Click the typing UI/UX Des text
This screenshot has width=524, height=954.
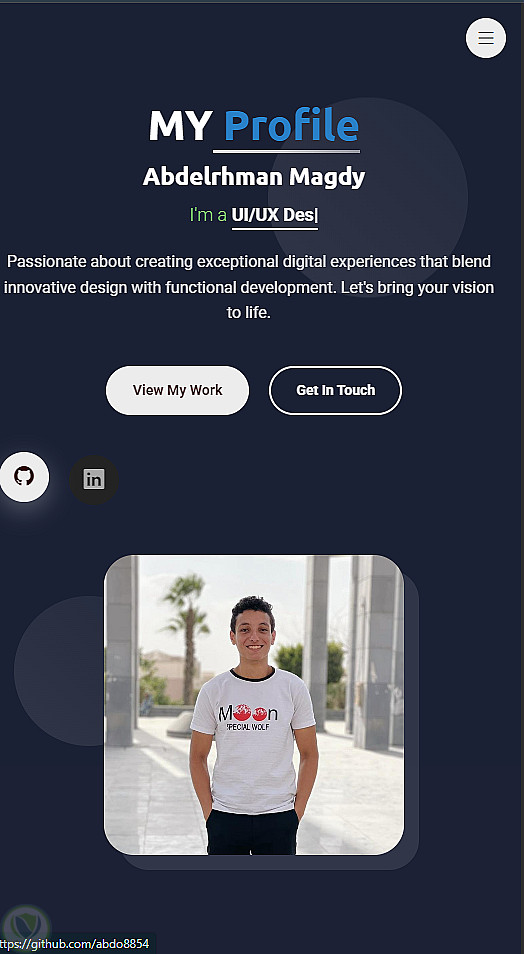pos(274,215)
